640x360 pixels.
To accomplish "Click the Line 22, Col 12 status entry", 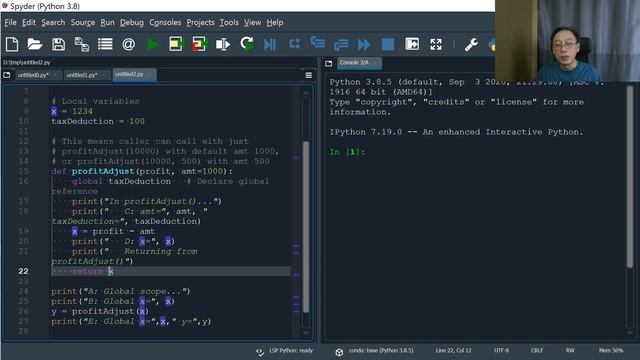I will [453, 351].
